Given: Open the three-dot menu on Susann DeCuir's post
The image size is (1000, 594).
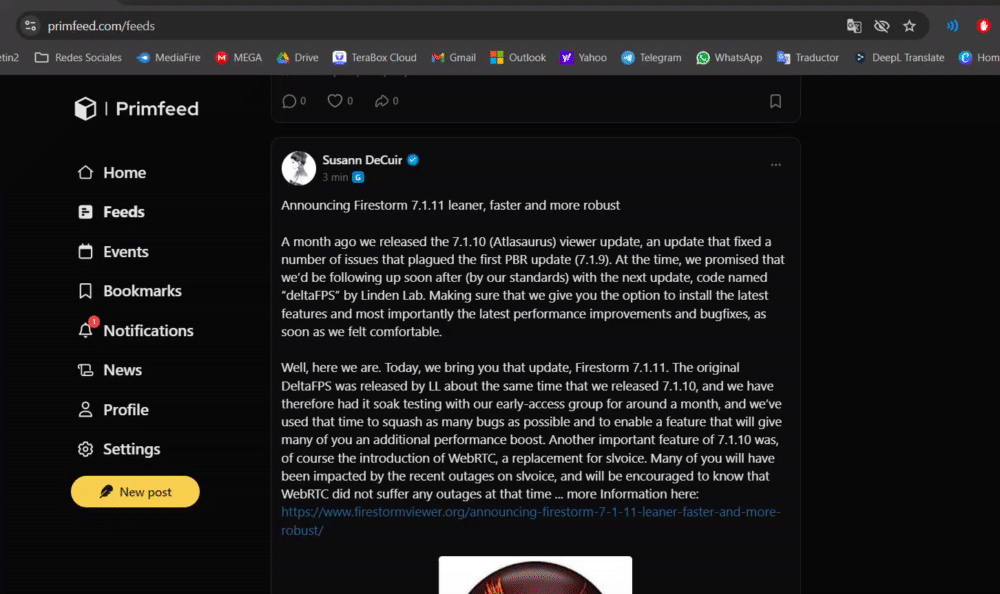Looking at the screenshot, I should coord(775,165).
